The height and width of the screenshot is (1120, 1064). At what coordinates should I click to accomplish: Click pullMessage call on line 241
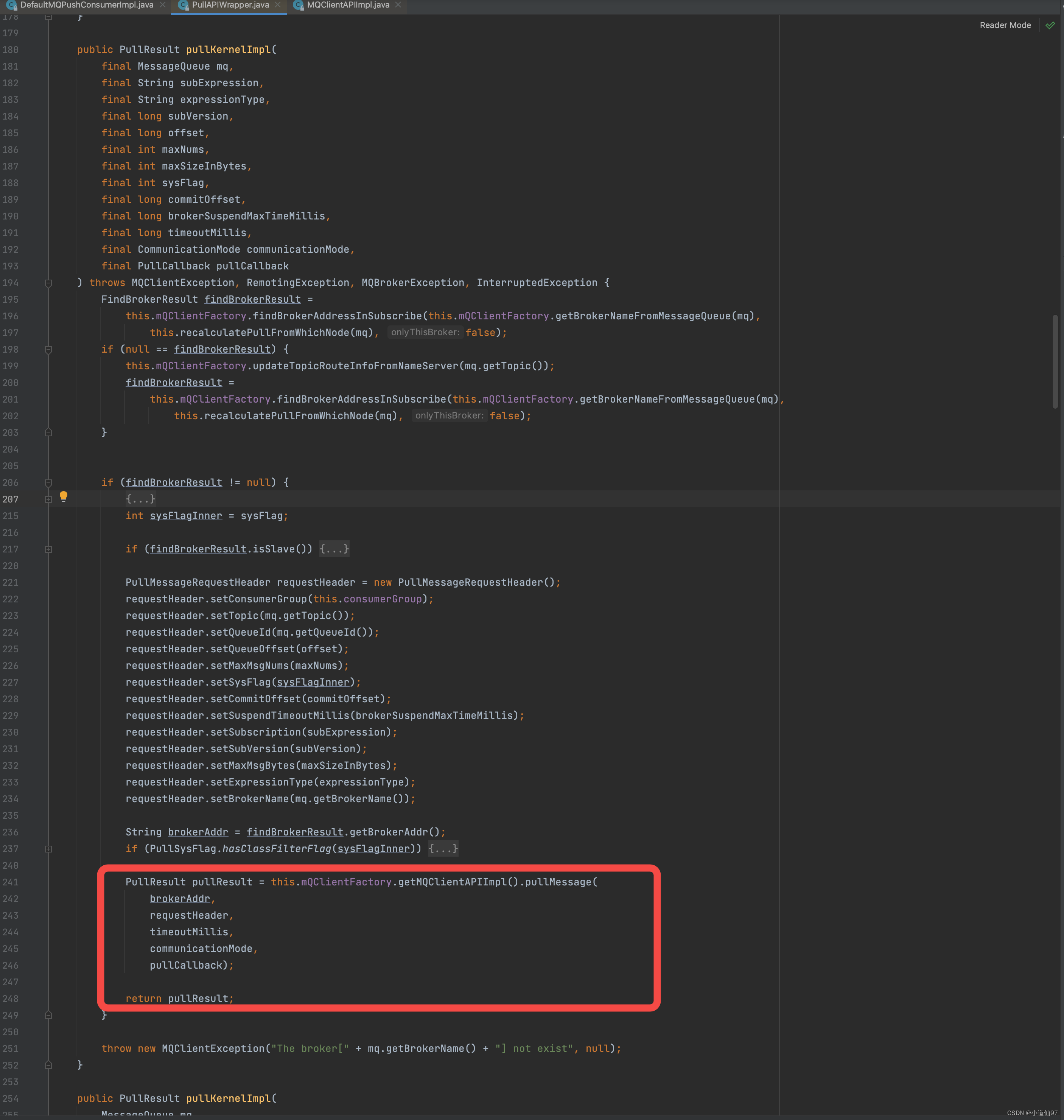tap(558, 882)
